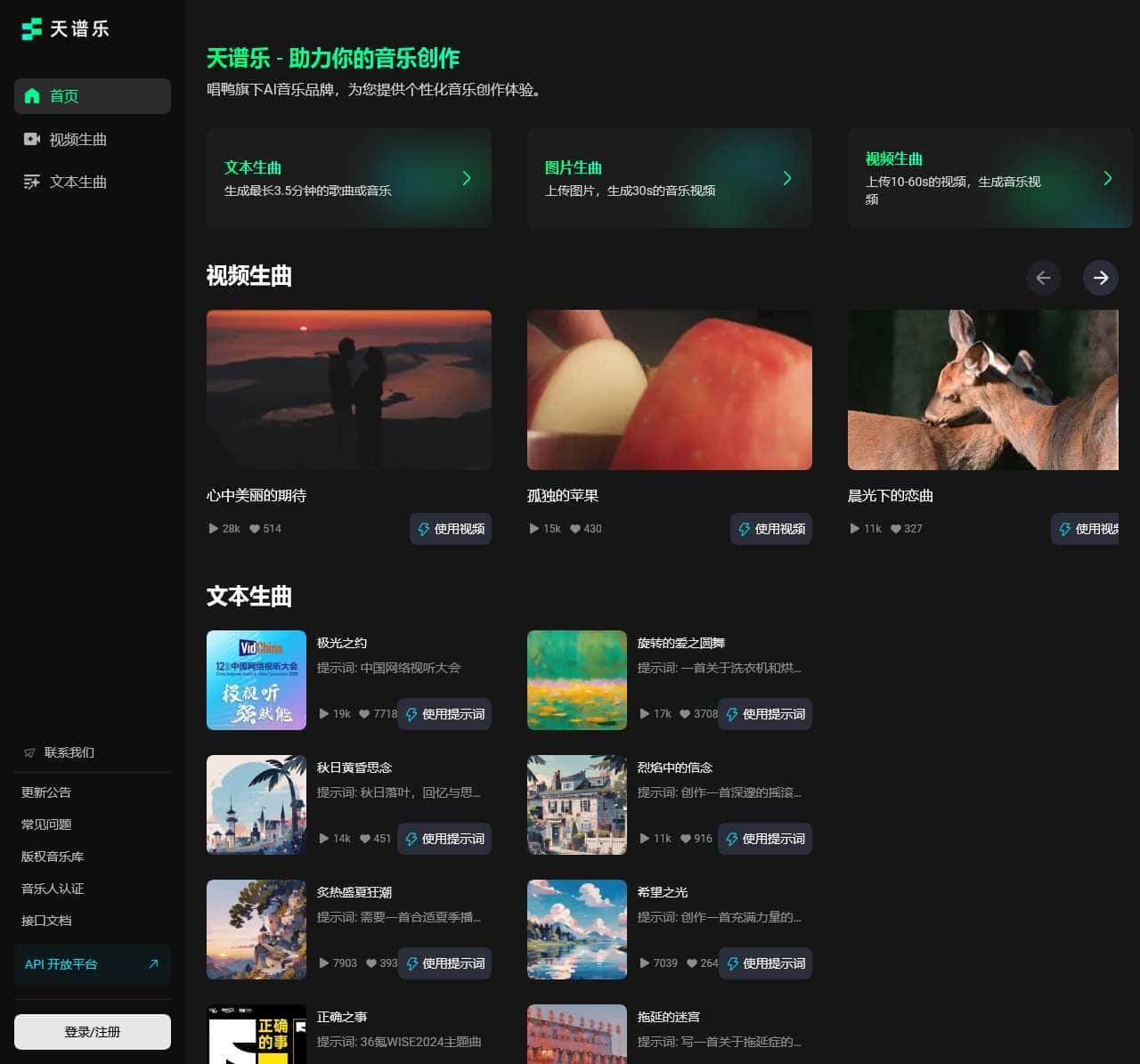Click the 孤独的苹果 video thumbnail
Image resolution: width=1140 pixels, height=1064 pixels.
point(669,389)
